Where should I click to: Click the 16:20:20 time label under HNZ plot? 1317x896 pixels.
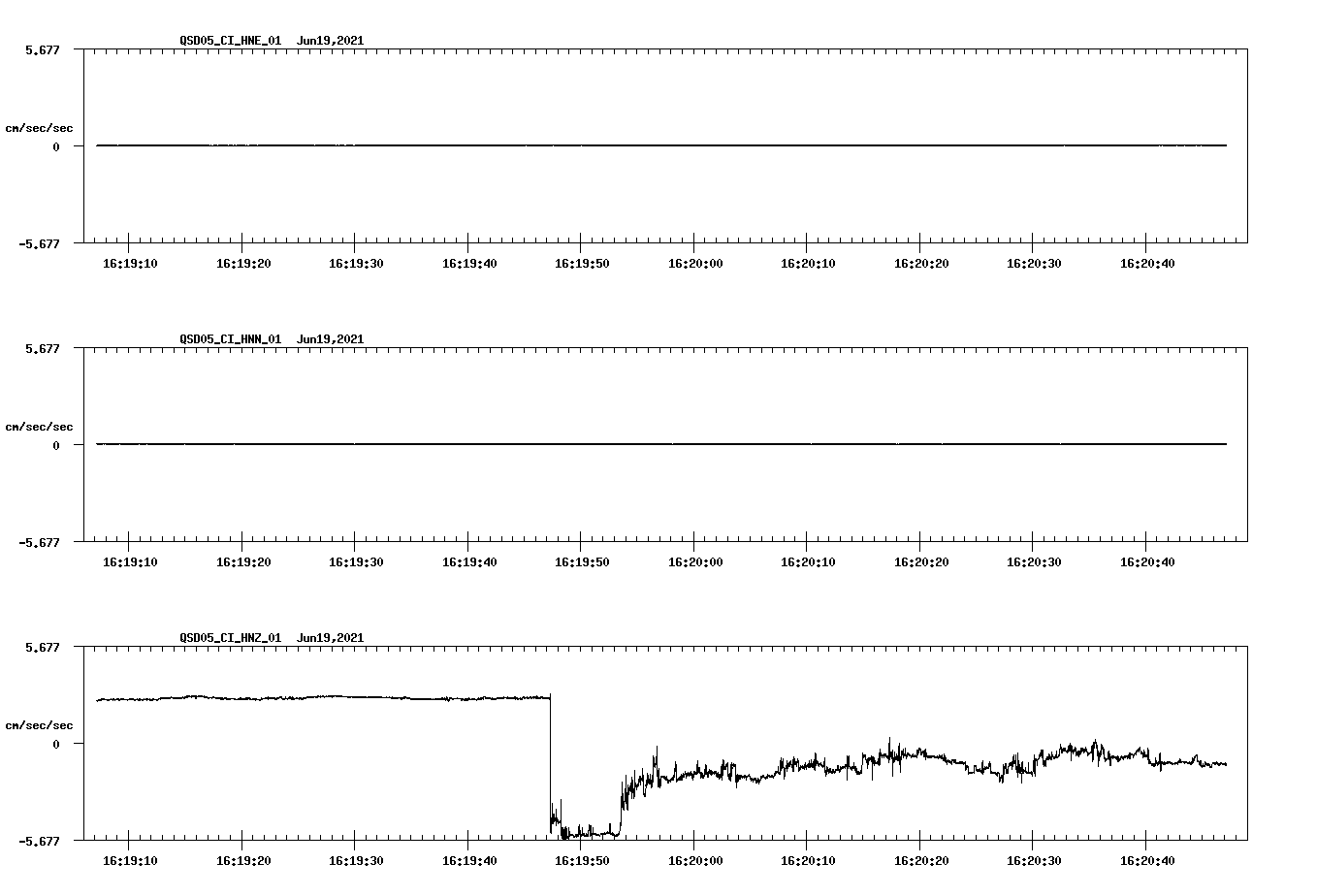point(921,861)
